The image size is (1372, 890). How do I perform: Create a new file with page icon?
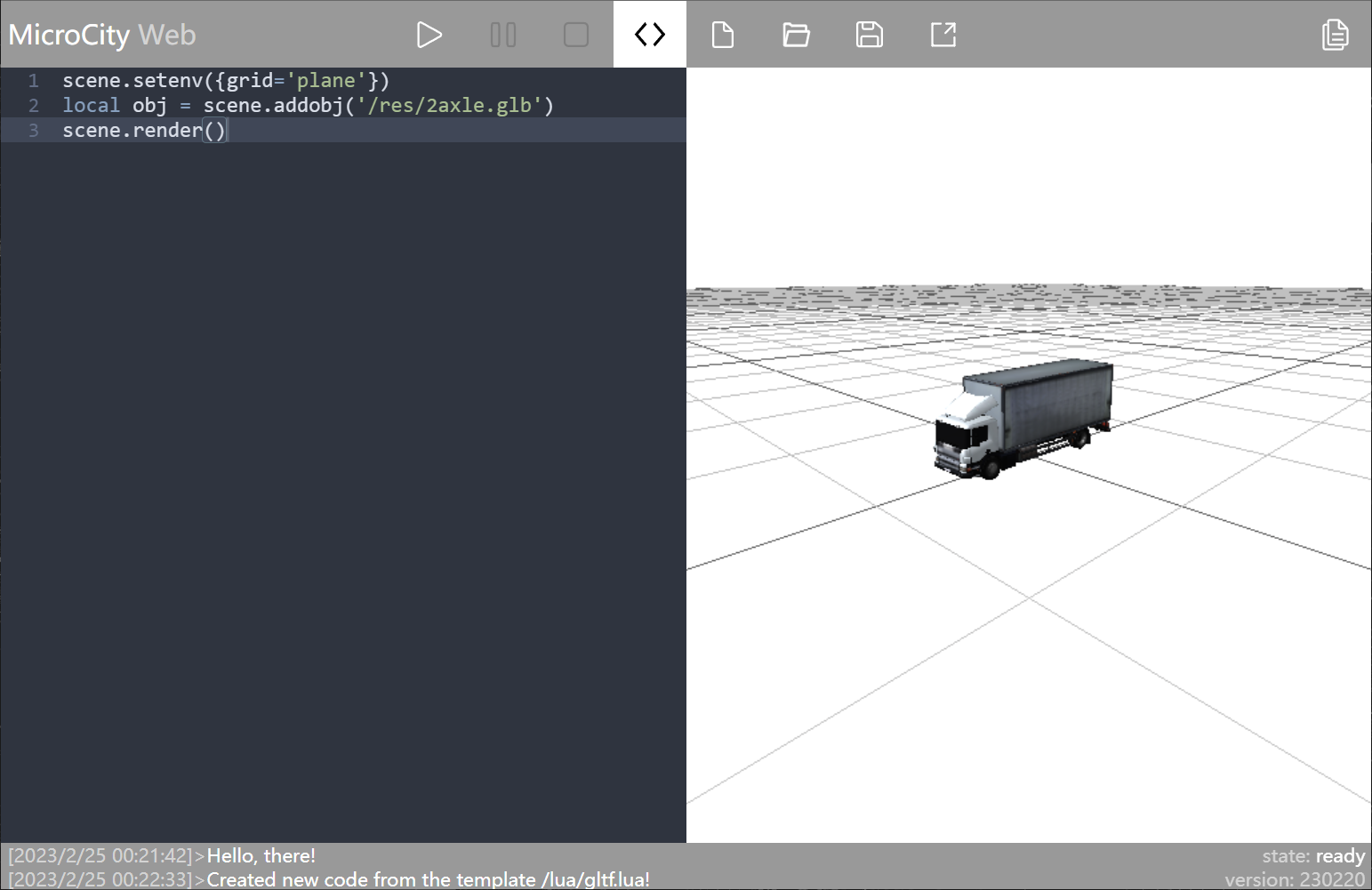723,35
